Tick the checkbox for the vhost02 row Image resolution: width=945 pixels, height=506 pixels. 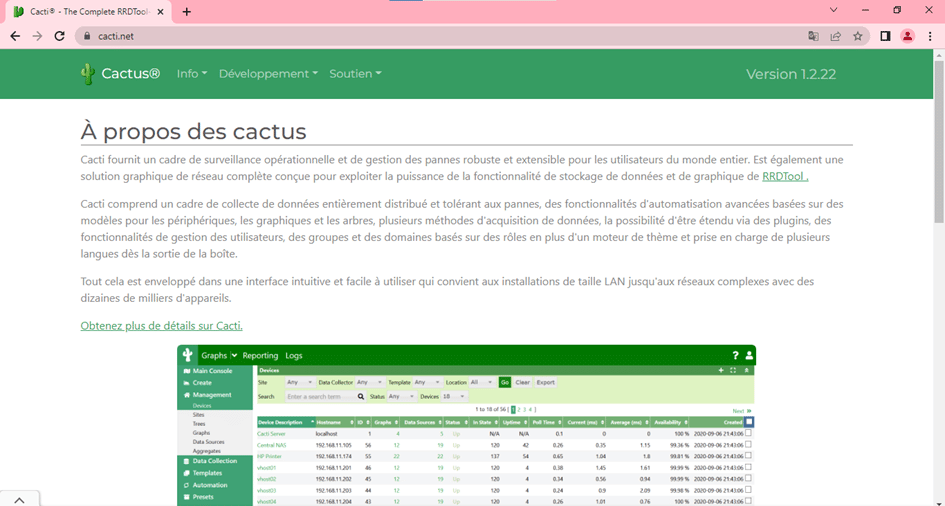(x=749, y=478)
